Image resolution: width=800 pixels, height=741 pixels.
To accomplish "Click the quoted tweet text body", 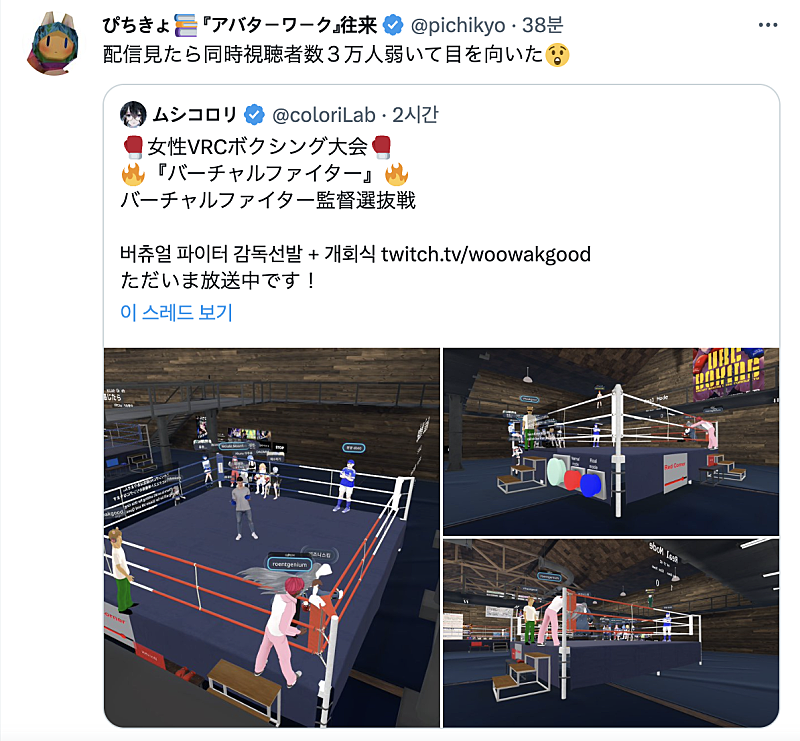I will 355,213.
